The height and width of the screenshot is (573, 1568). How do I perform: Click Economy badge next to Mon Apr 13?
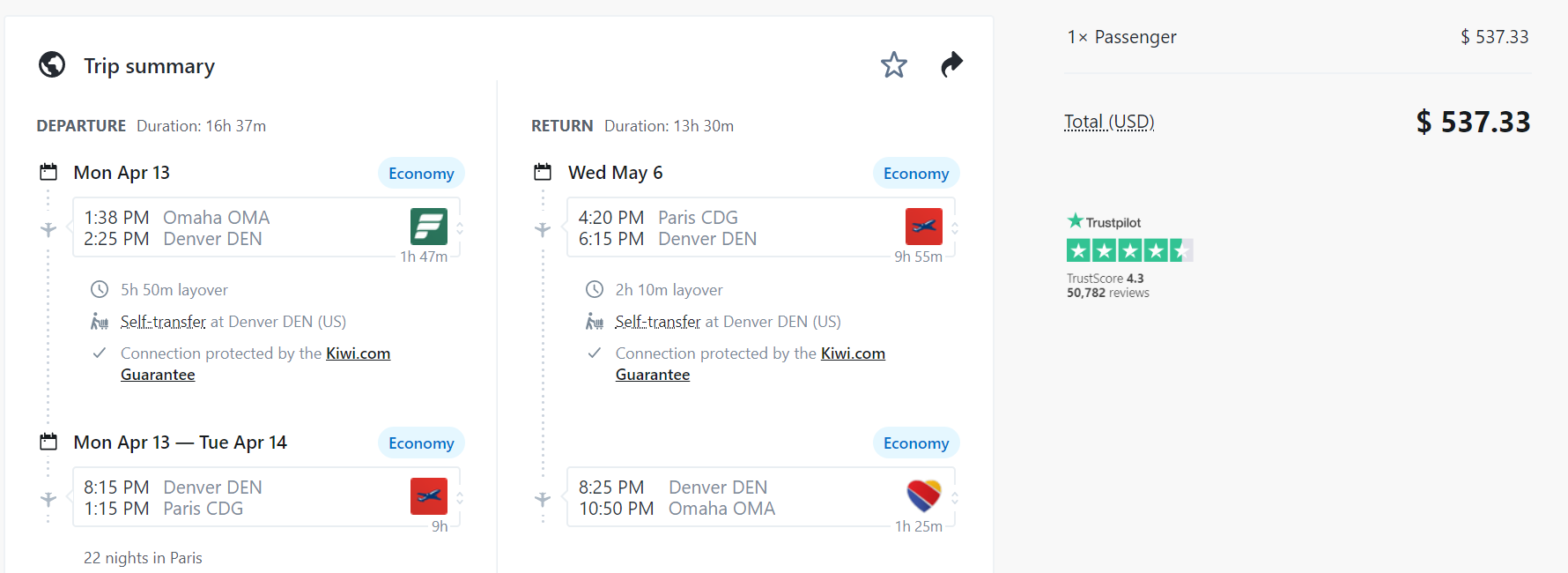tap(421, 174)
